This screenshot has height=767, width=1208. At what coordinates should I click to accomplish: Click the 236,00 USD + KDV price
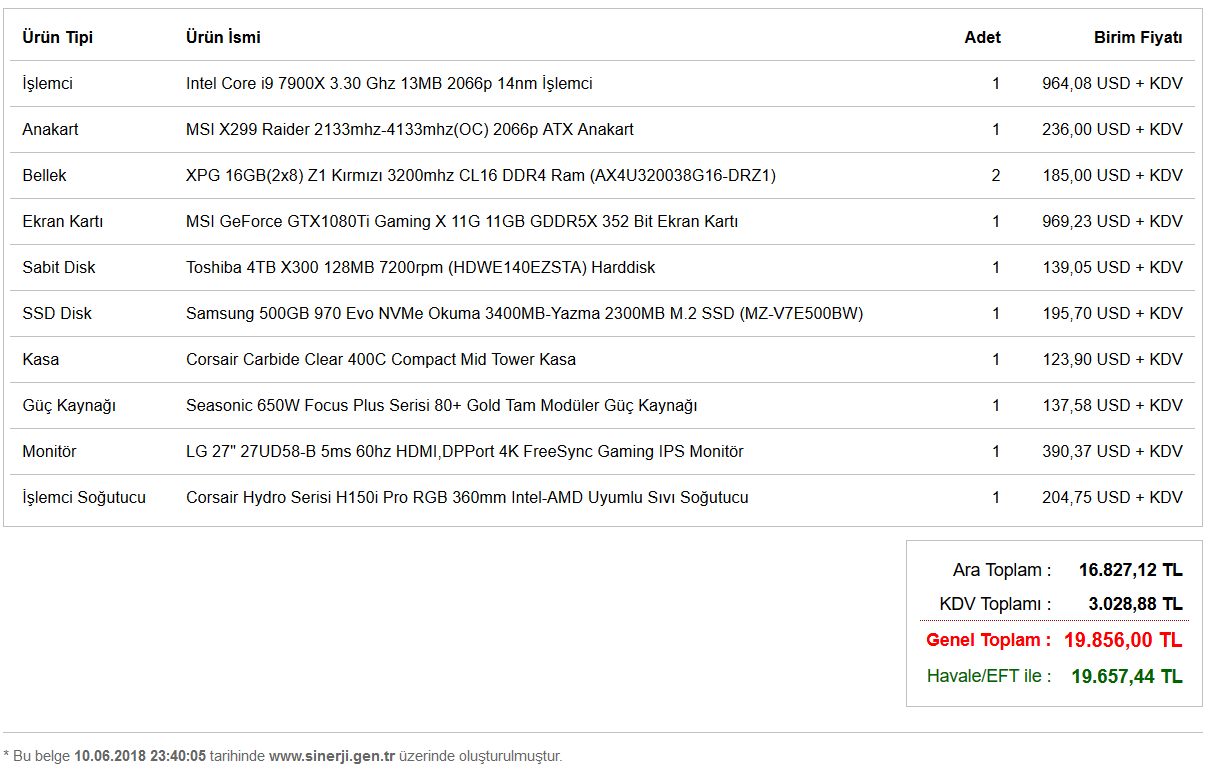pyautogui.click(x=1112, y=129)
